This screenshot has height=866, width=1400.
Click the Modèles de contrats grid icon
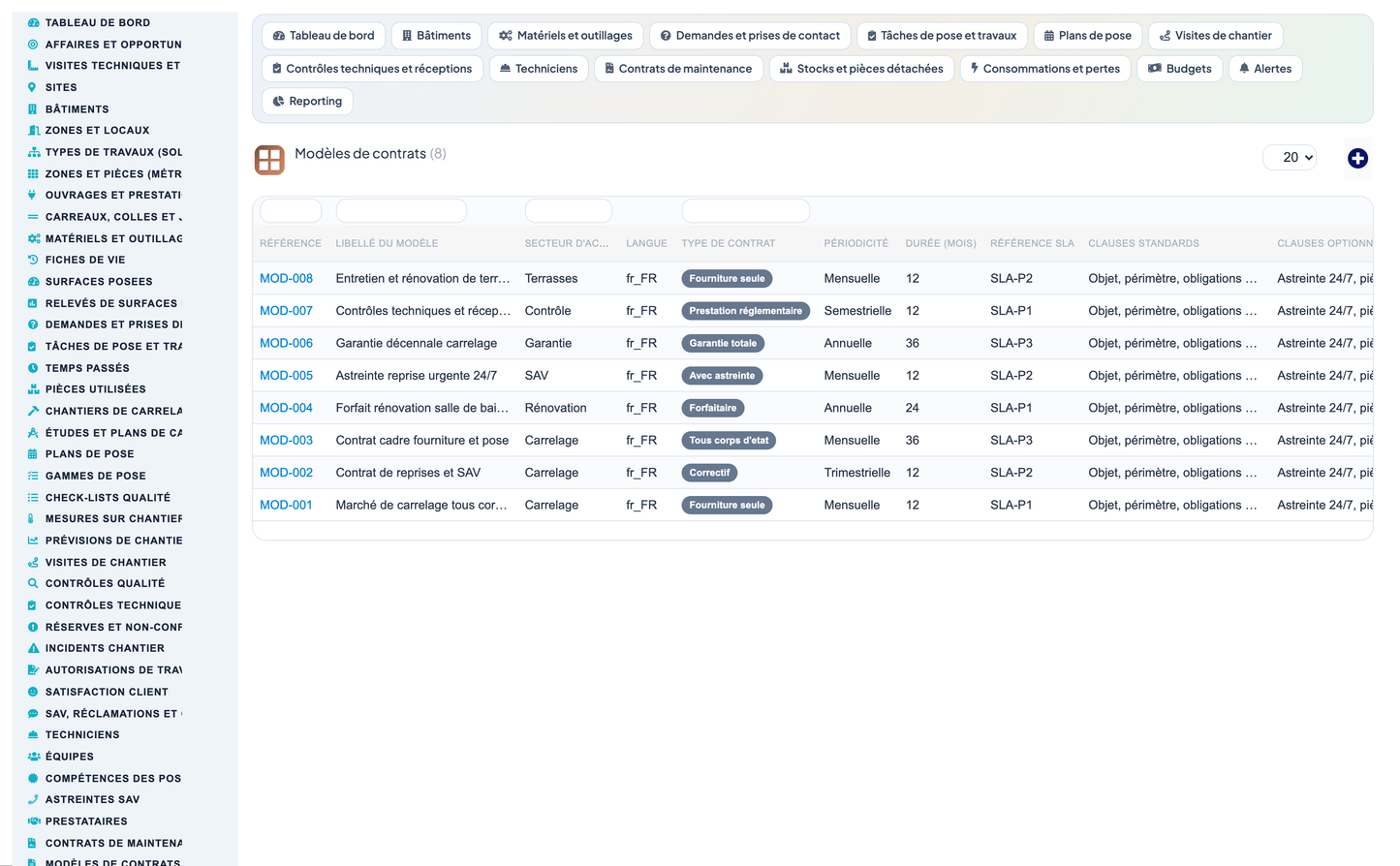coord(269,160)
